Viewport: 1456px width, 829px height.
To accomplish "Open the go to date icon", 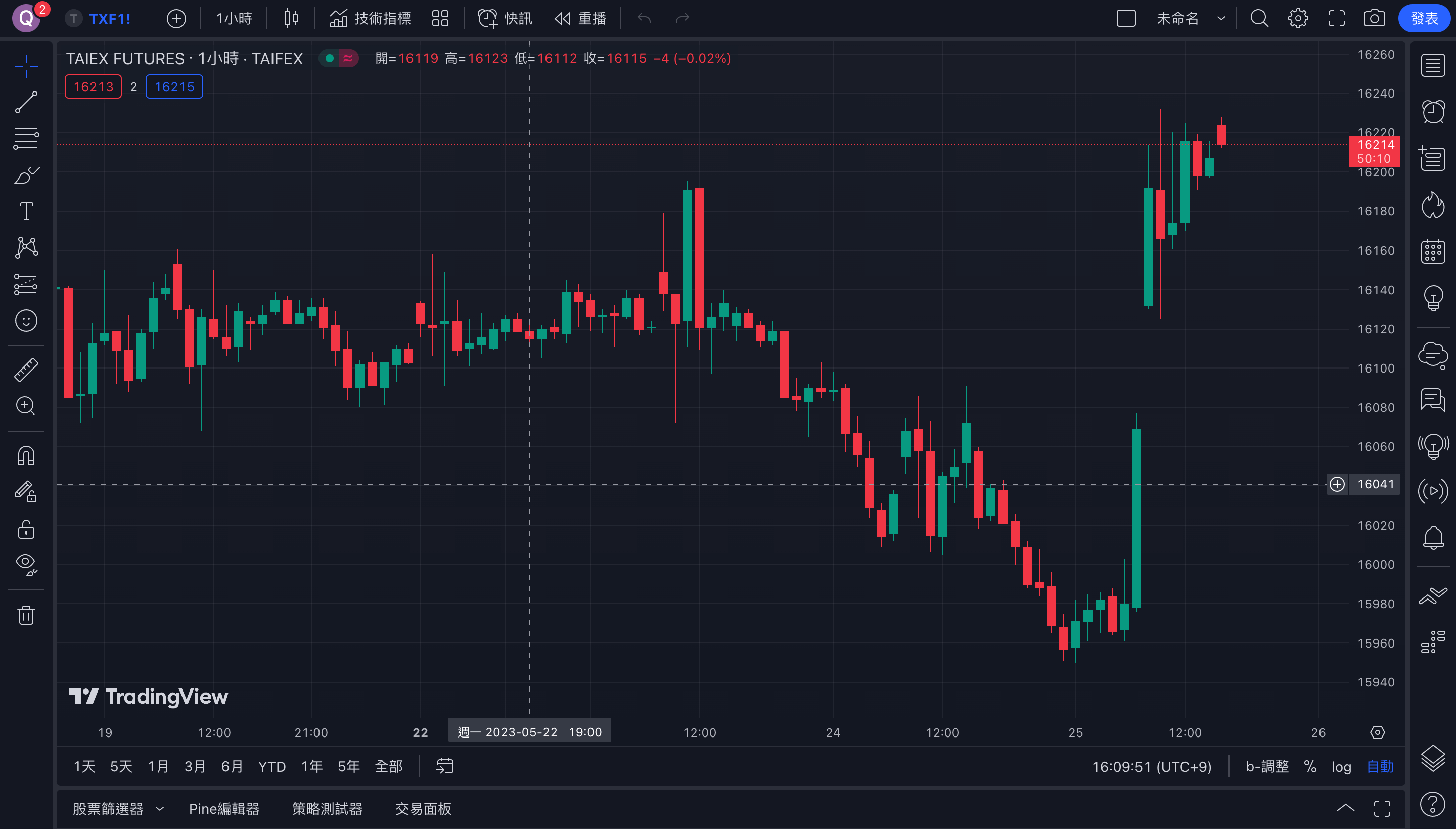I will (445, 766).
